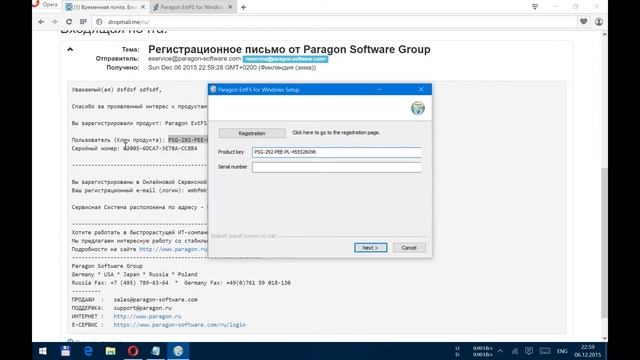Open File Explorer from the taskbar
Screen dimensions: 640x360
(110, 351)
